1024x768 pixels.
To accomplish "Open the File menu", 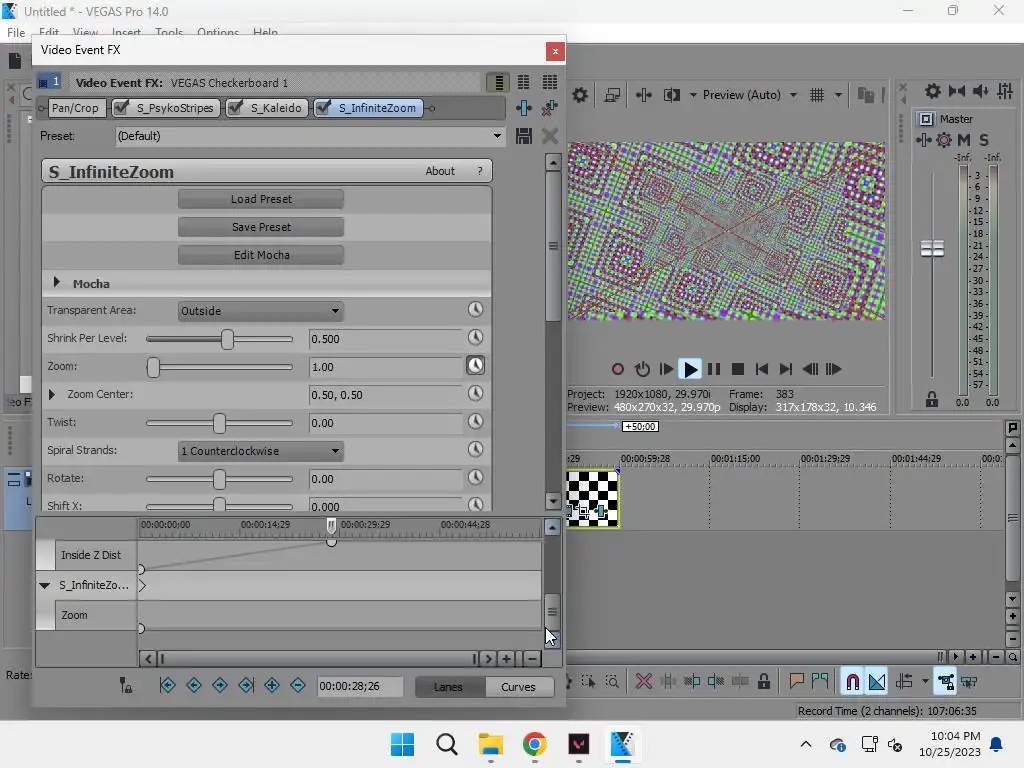I will (x=16, y=33).
